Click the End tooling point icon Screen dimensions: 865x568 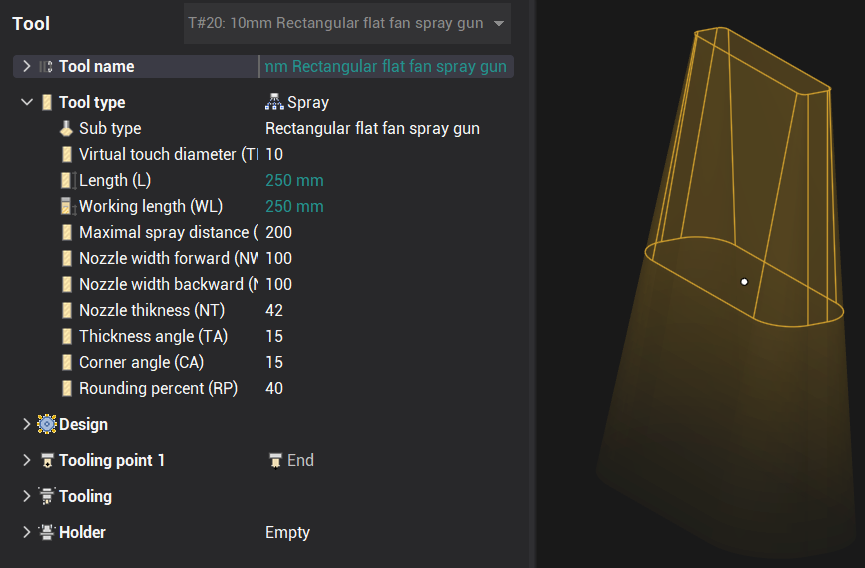(x=274, y=461)
